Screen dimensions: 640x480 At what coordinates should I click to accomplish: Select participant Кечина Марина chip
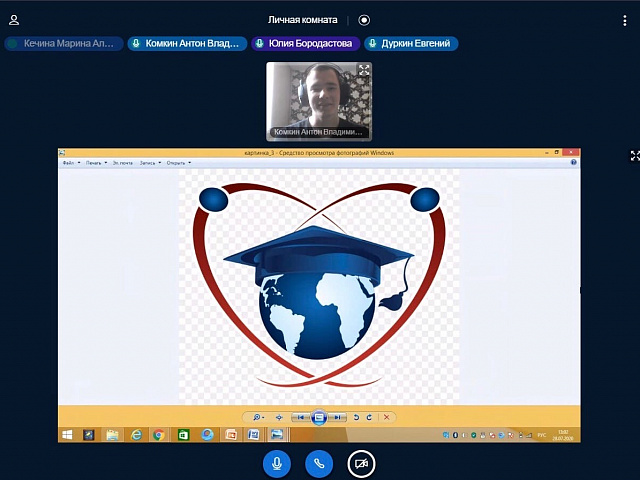coord(64,44)
